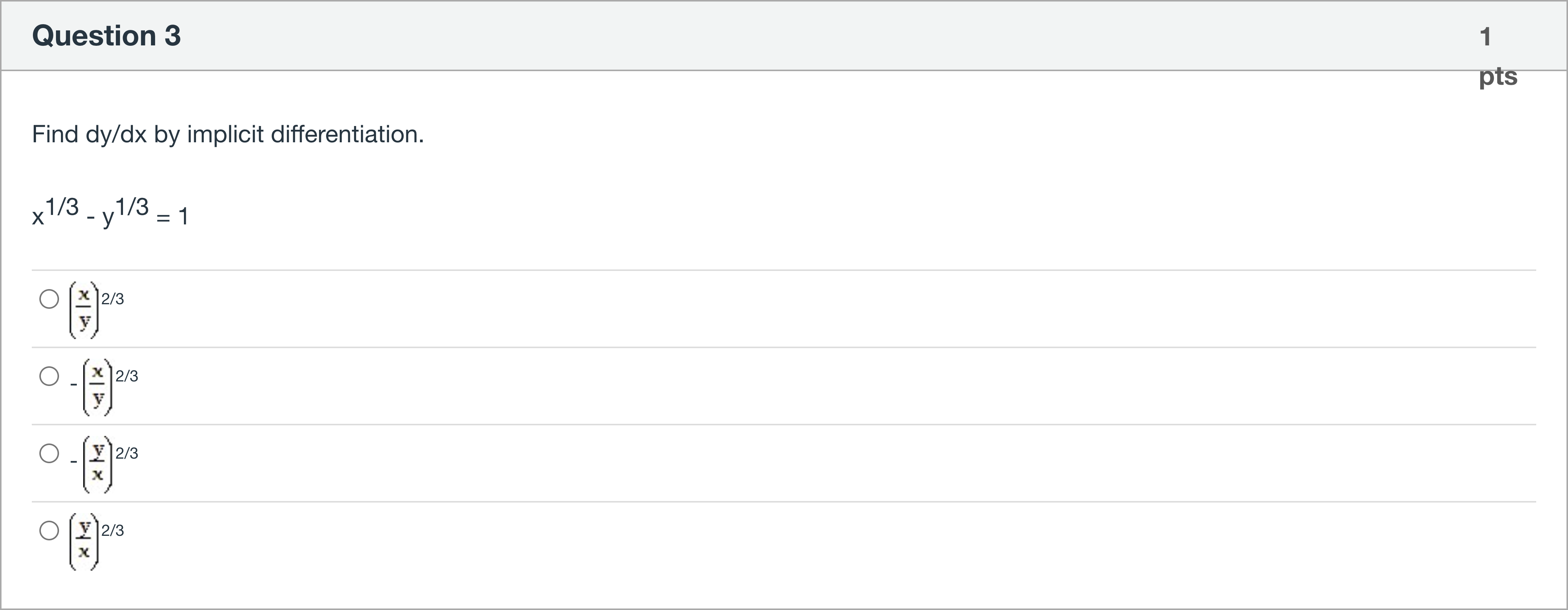Click the minus sign before the third answer
The image size is (1568, 610).
(74, 462)
